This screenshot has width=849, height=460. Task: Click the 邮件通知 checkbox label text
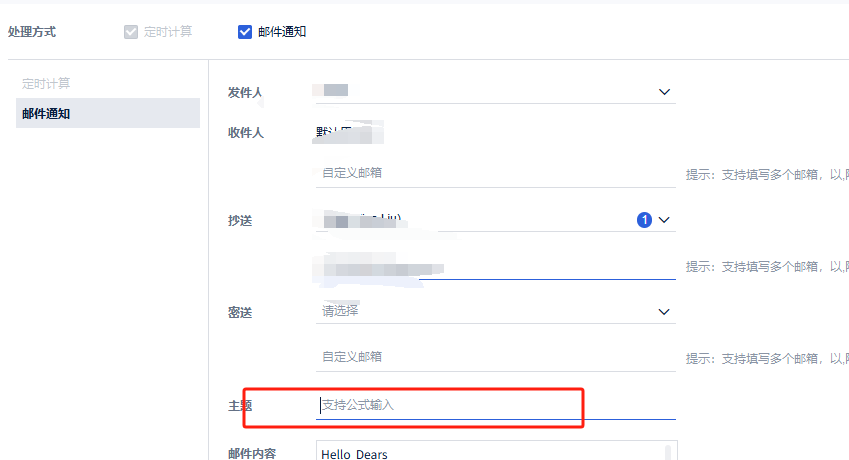click(282, 31)
